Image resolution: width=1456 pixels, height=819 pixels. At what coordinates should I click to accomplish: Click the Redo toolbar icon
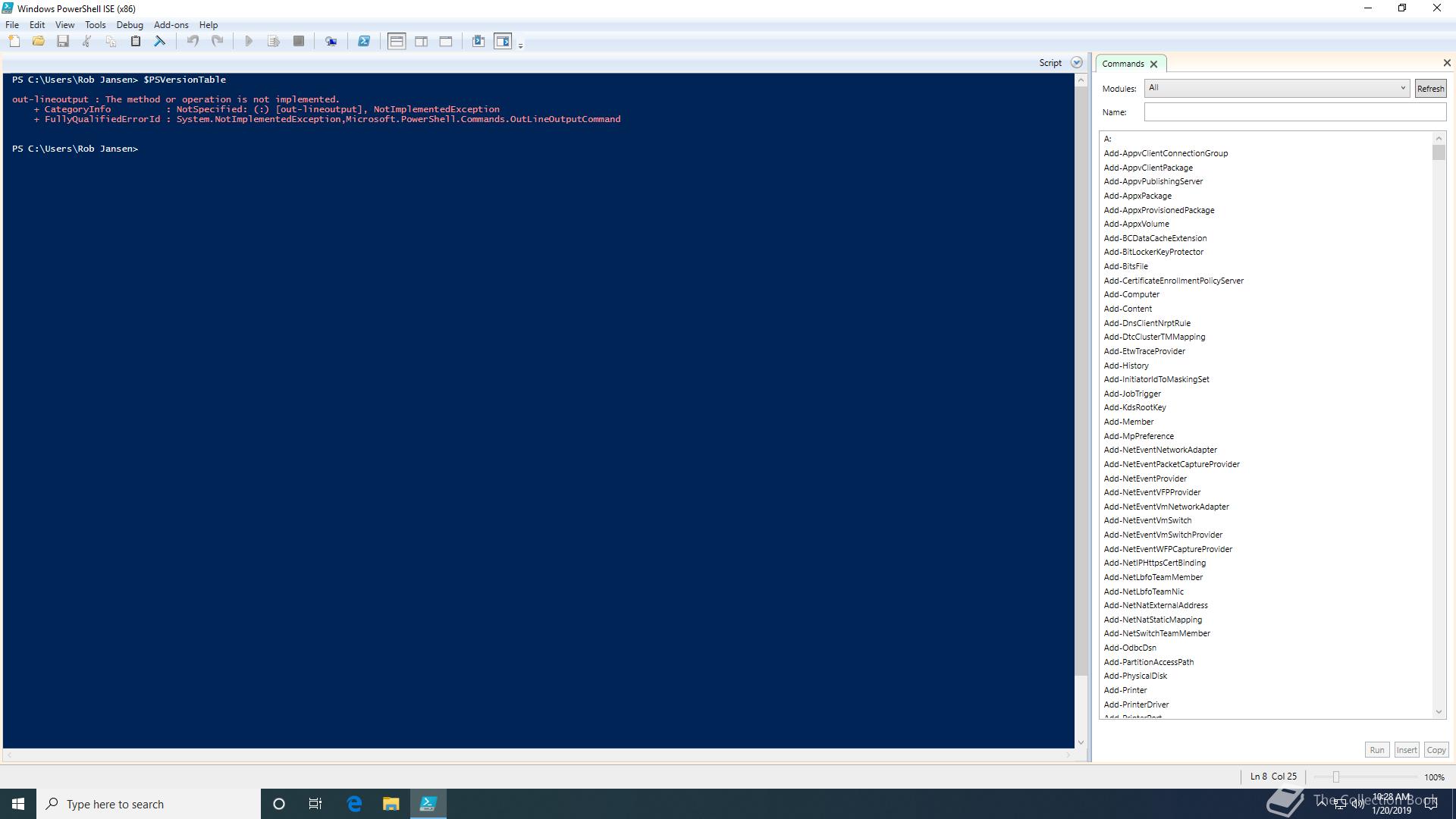coord(217,42)
